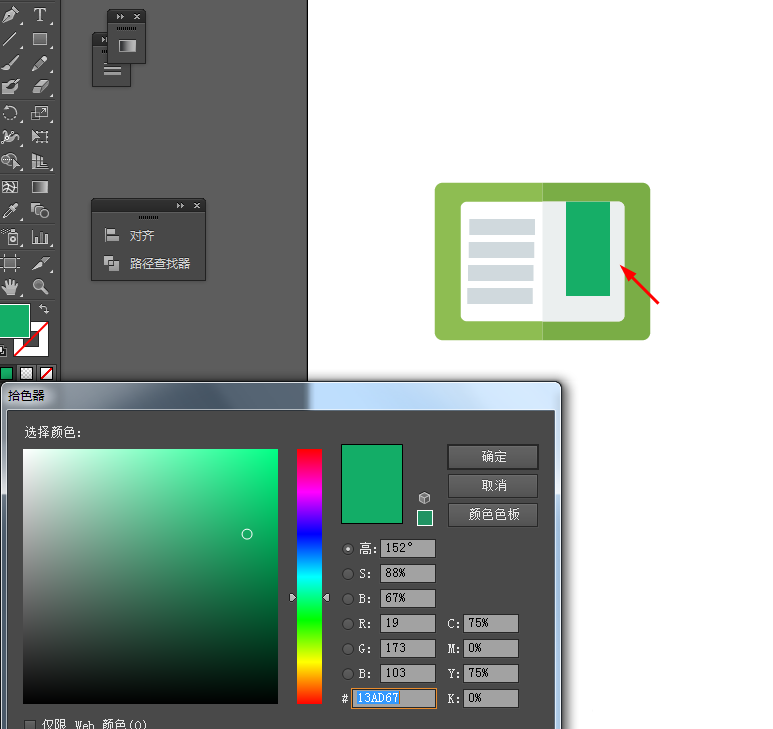
Task: Select the Symbol Sprayer tool
Action: (11, 237)
